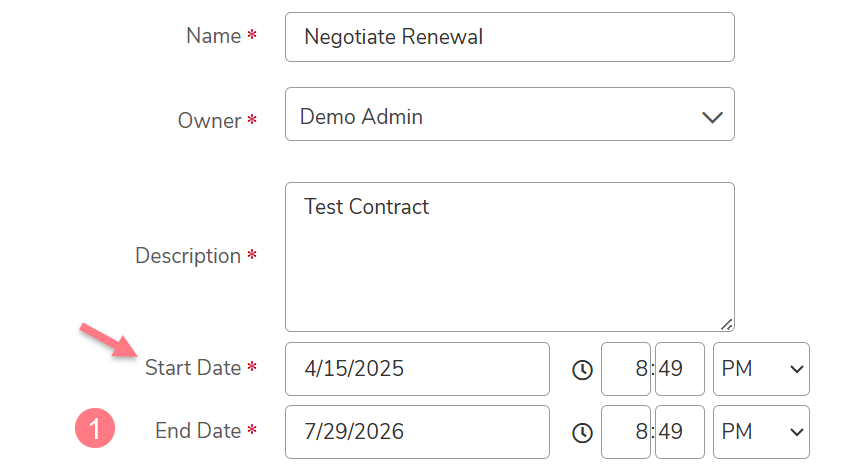Select the Owner field showing Demo Admin
862x467 pixels.
[510, 114]
